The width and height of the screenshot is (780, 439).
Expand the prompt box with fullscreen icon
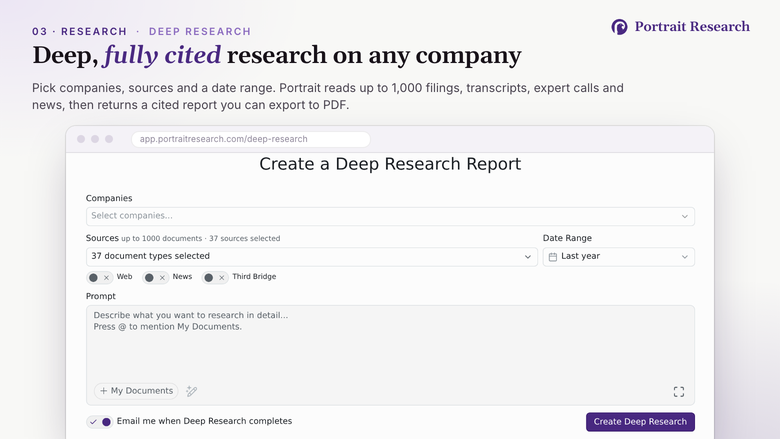679,392
